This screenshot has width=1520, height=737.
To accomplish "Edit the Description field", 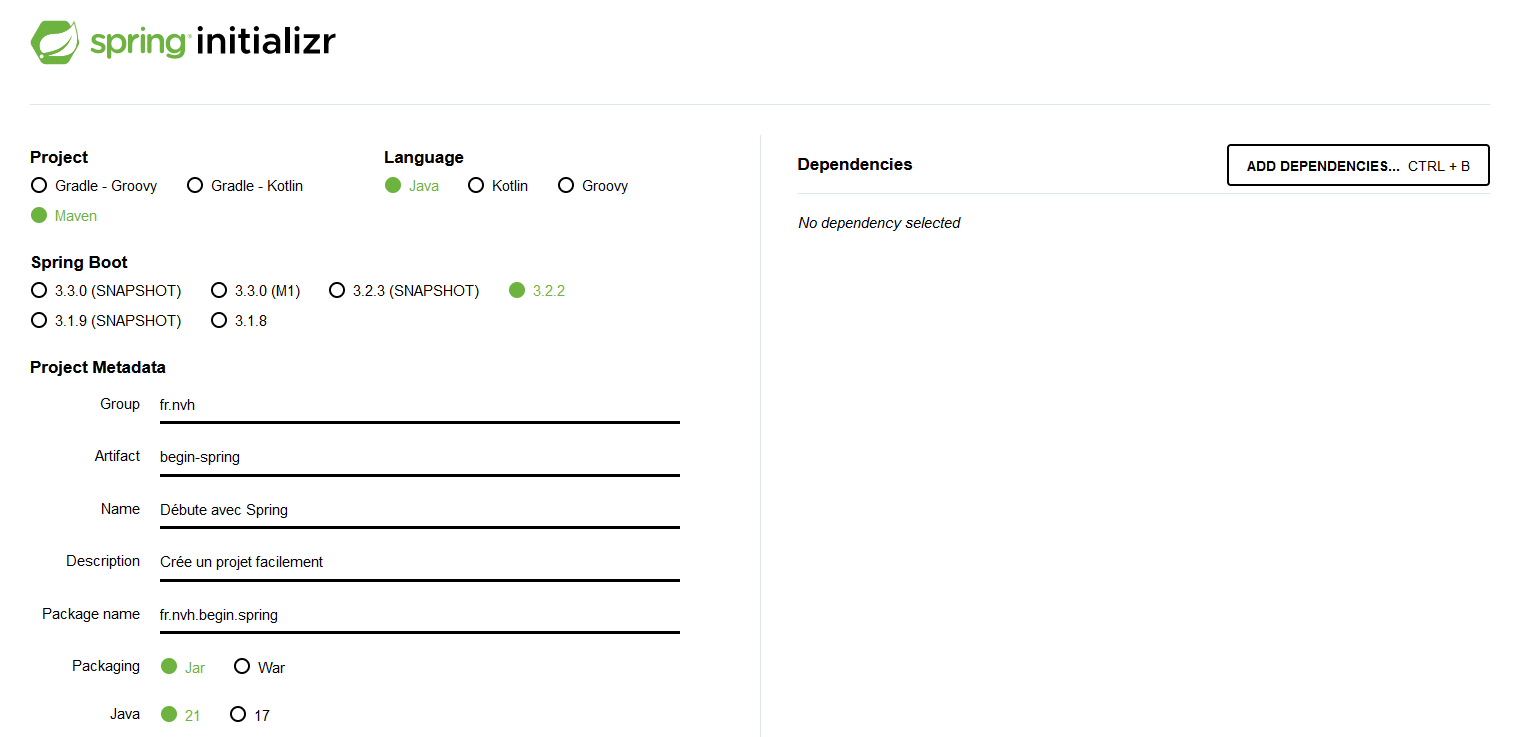I will 420,562.
